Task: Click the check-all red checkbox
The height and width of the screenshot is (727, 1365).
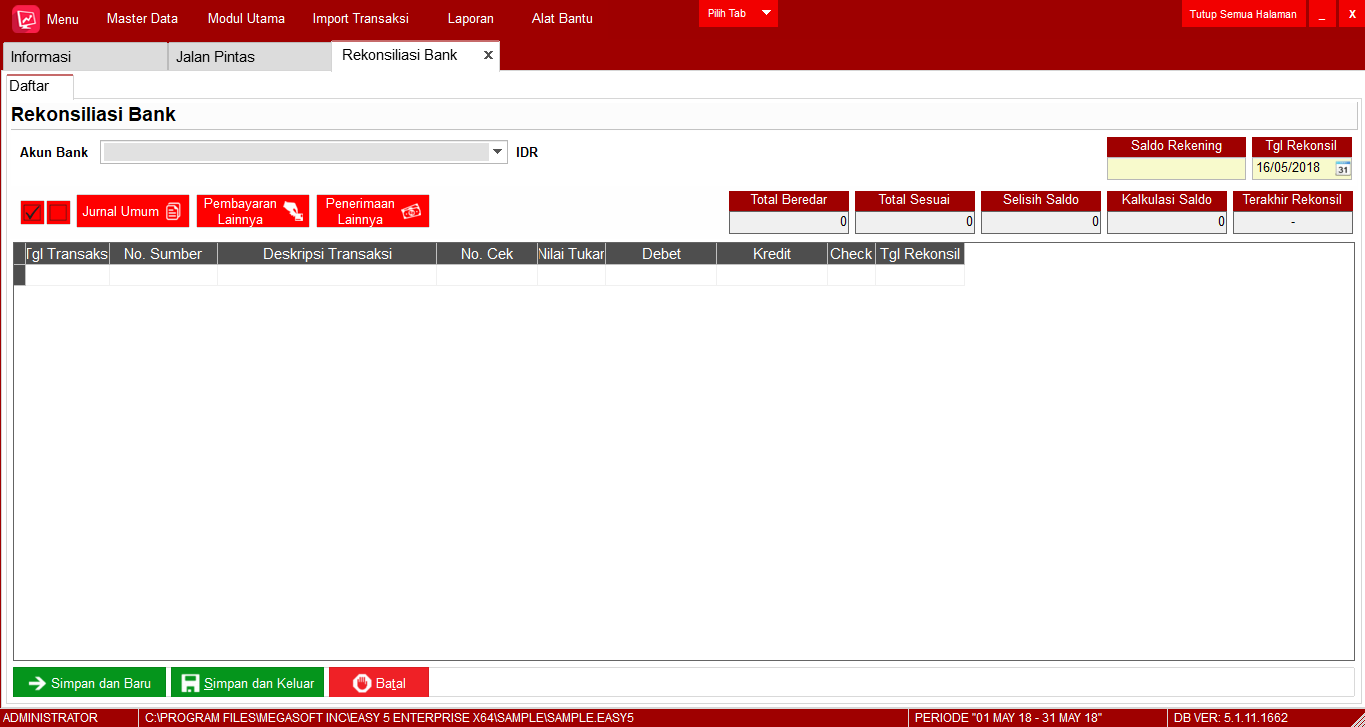Action: tap(32, 212)
